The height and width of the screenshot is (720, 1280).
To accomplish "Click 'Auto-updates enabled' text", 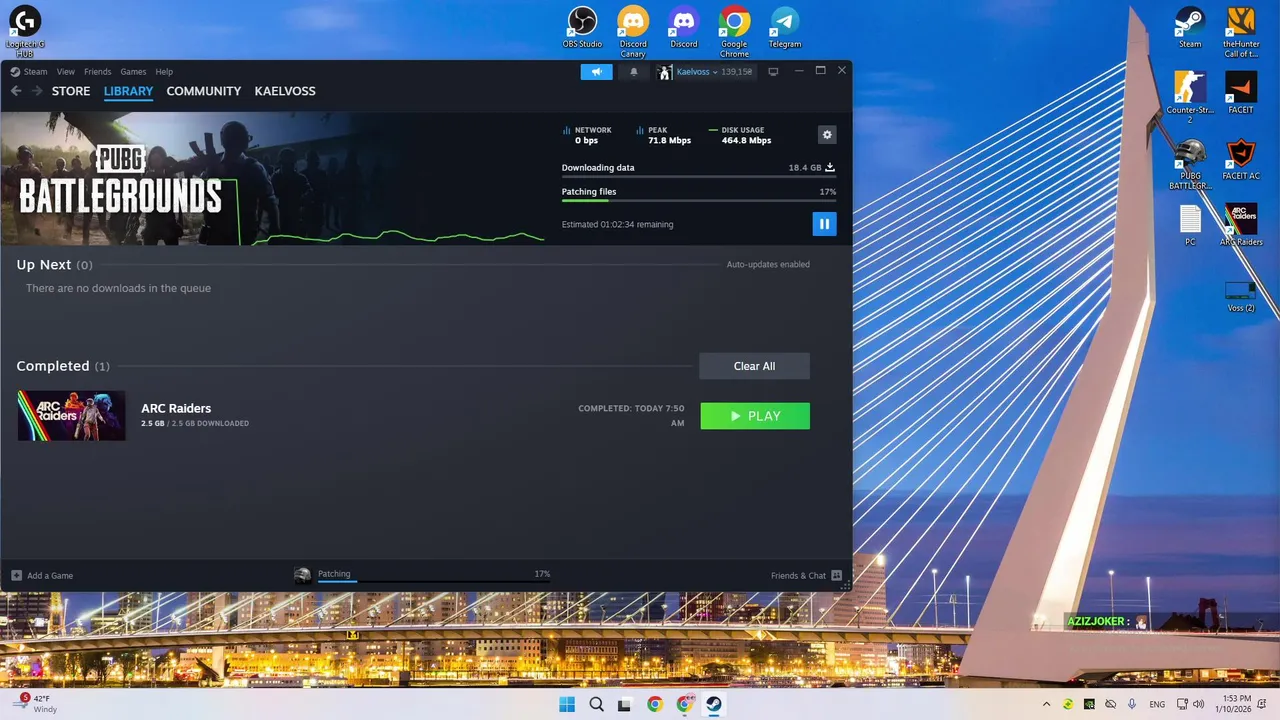I will pyautogui.click(x=768, y=265).
